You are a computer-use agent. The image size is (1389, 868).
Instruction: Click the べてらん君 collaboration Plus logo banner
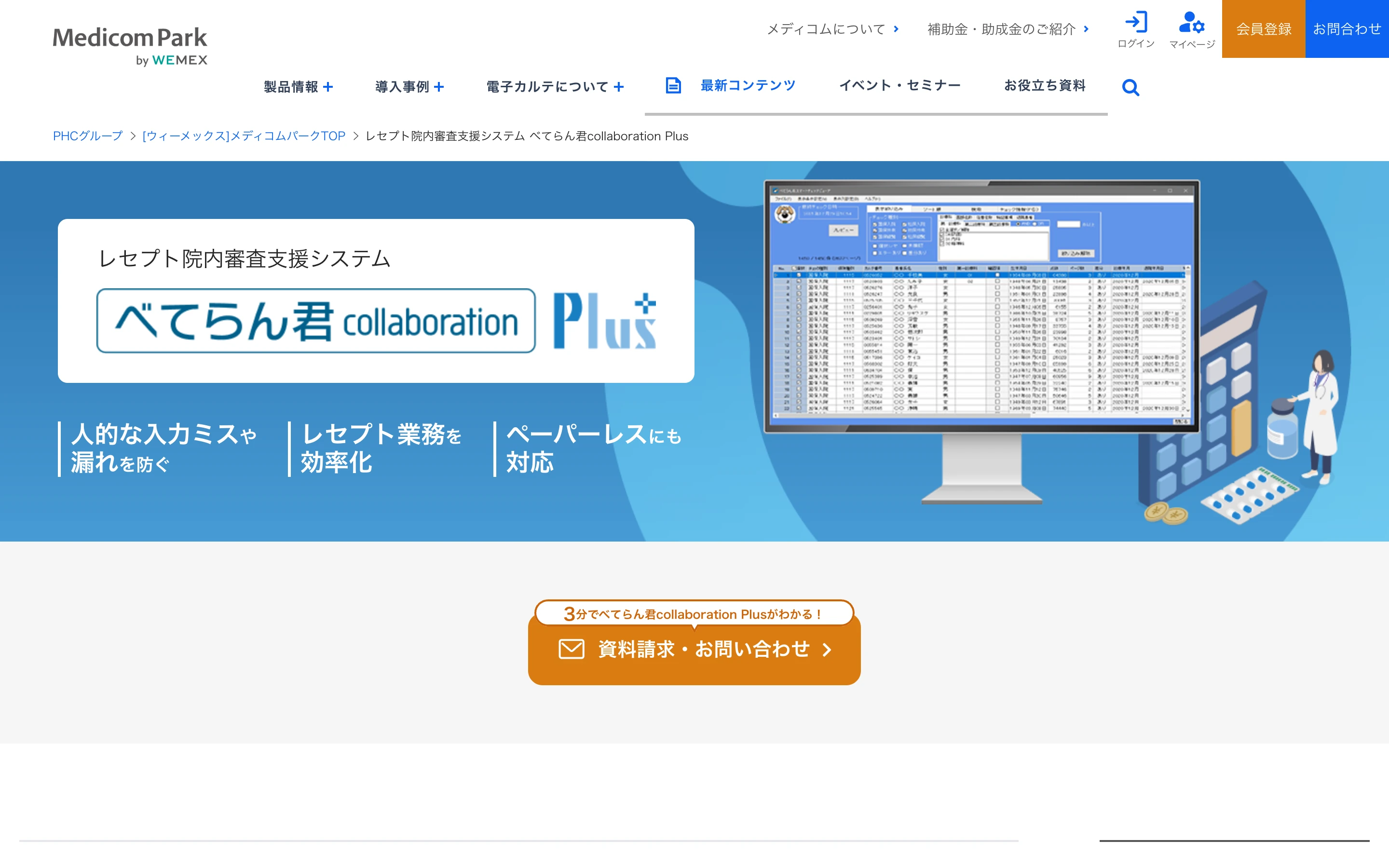coord(376,321)
